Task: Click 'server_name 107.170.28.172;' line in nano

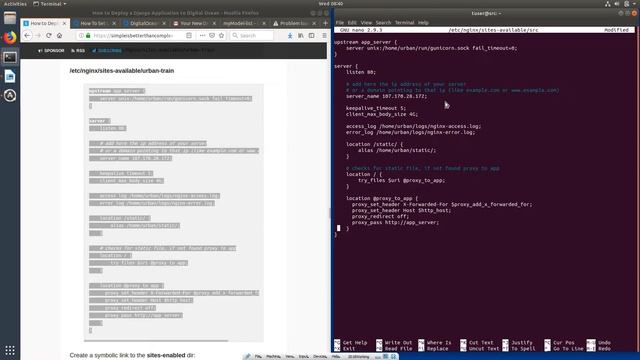Action: [x=386, y=96]
